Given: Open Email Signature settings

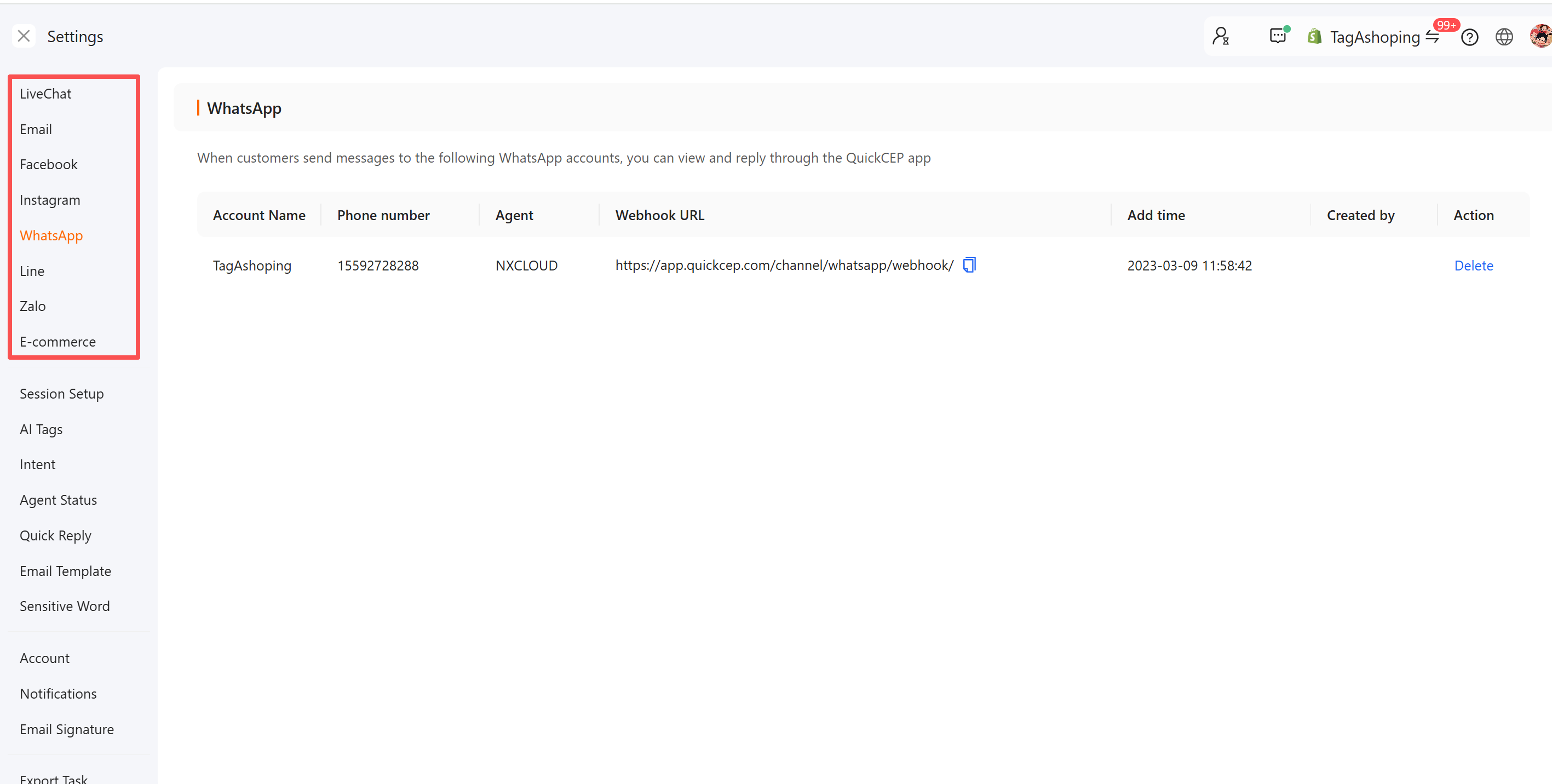Looking at the screenshot, I should [66, 729].
